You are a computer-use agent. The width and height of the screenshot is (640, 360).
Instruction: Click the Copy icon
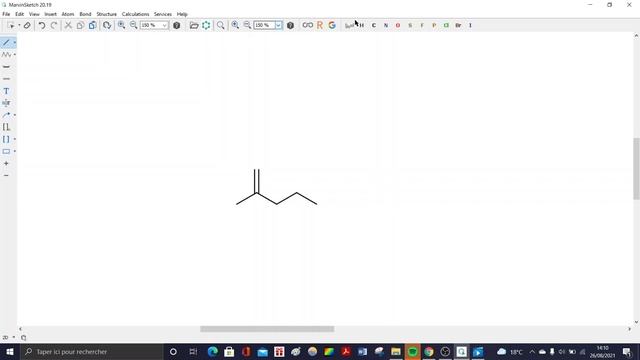tap(80, 25)
